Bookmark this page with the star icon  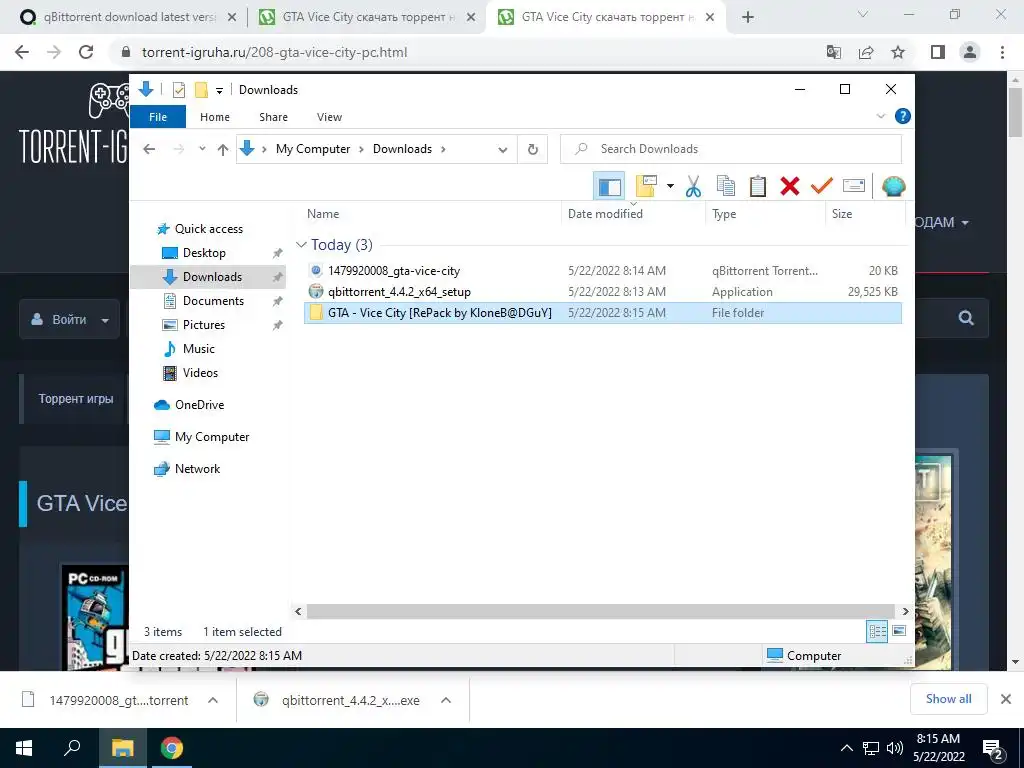point(898,52)
